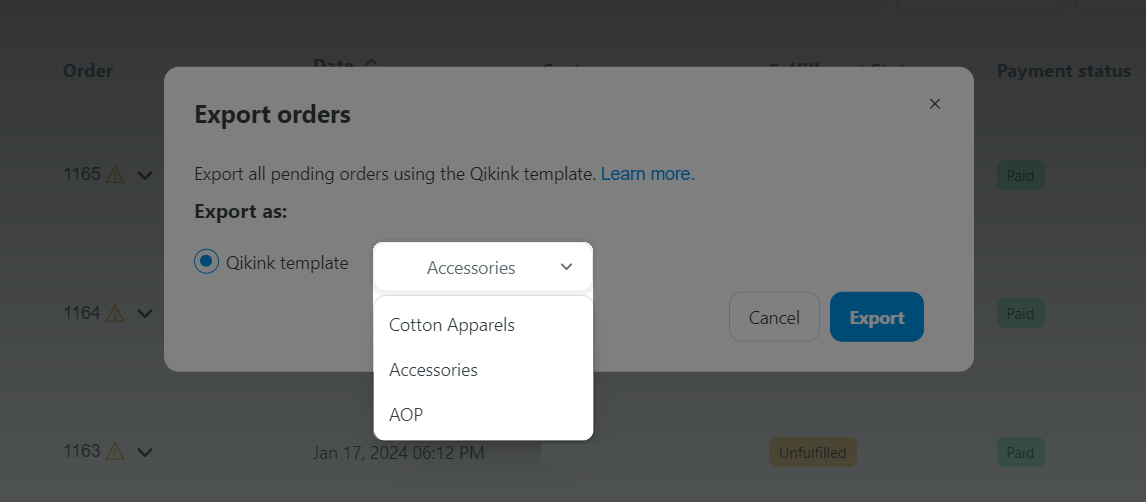Expand order 1164 details chevron
The image size is (1146, 502).
tap(145, 314)
